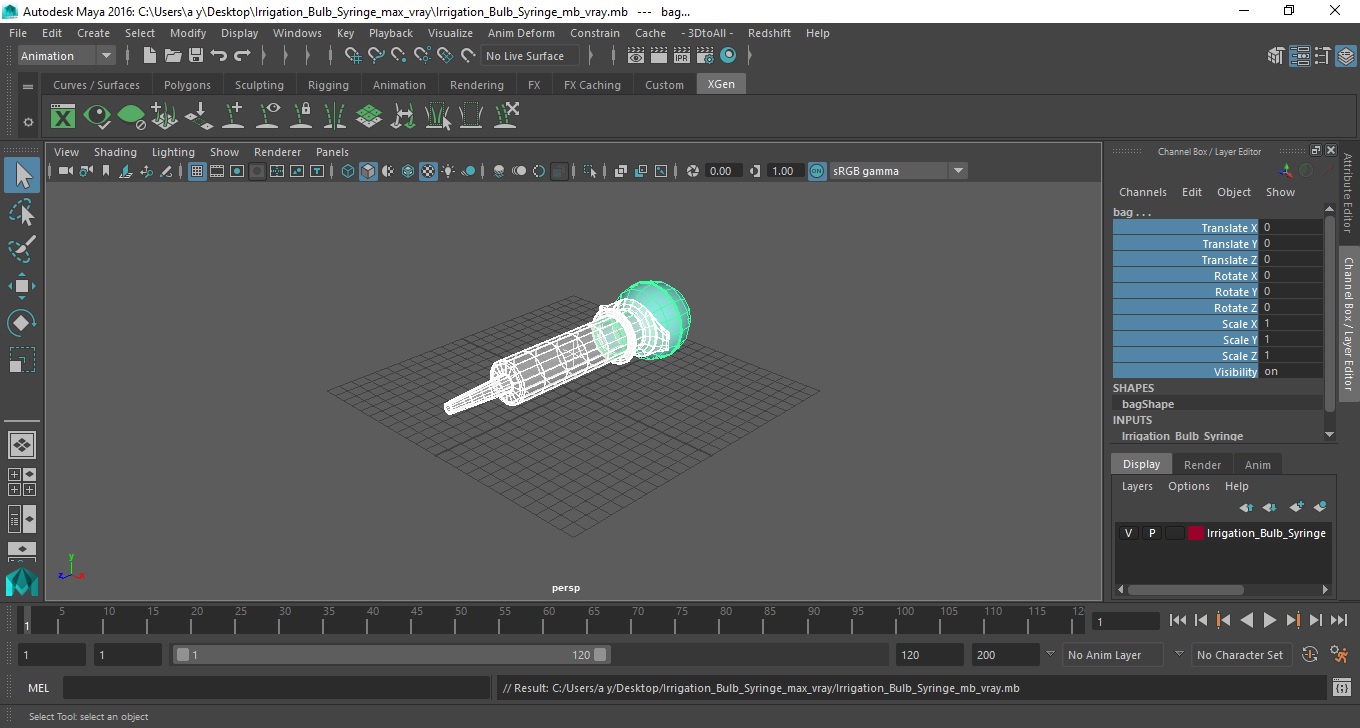The width and height of the screenshot is (1360, 728).
Task: Click the Options menu in Layer Editor
Action: click(1189, 486)
